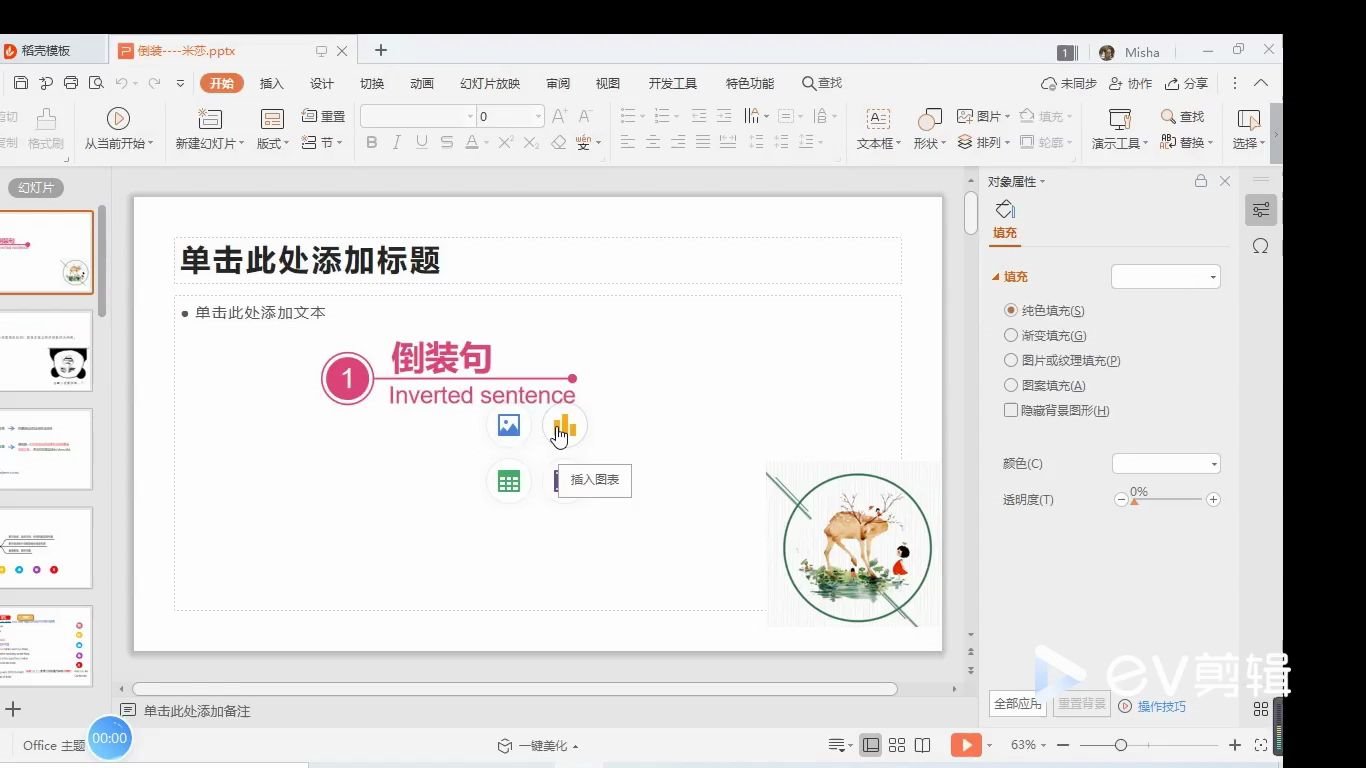Click the transparency slider track

1167,499
